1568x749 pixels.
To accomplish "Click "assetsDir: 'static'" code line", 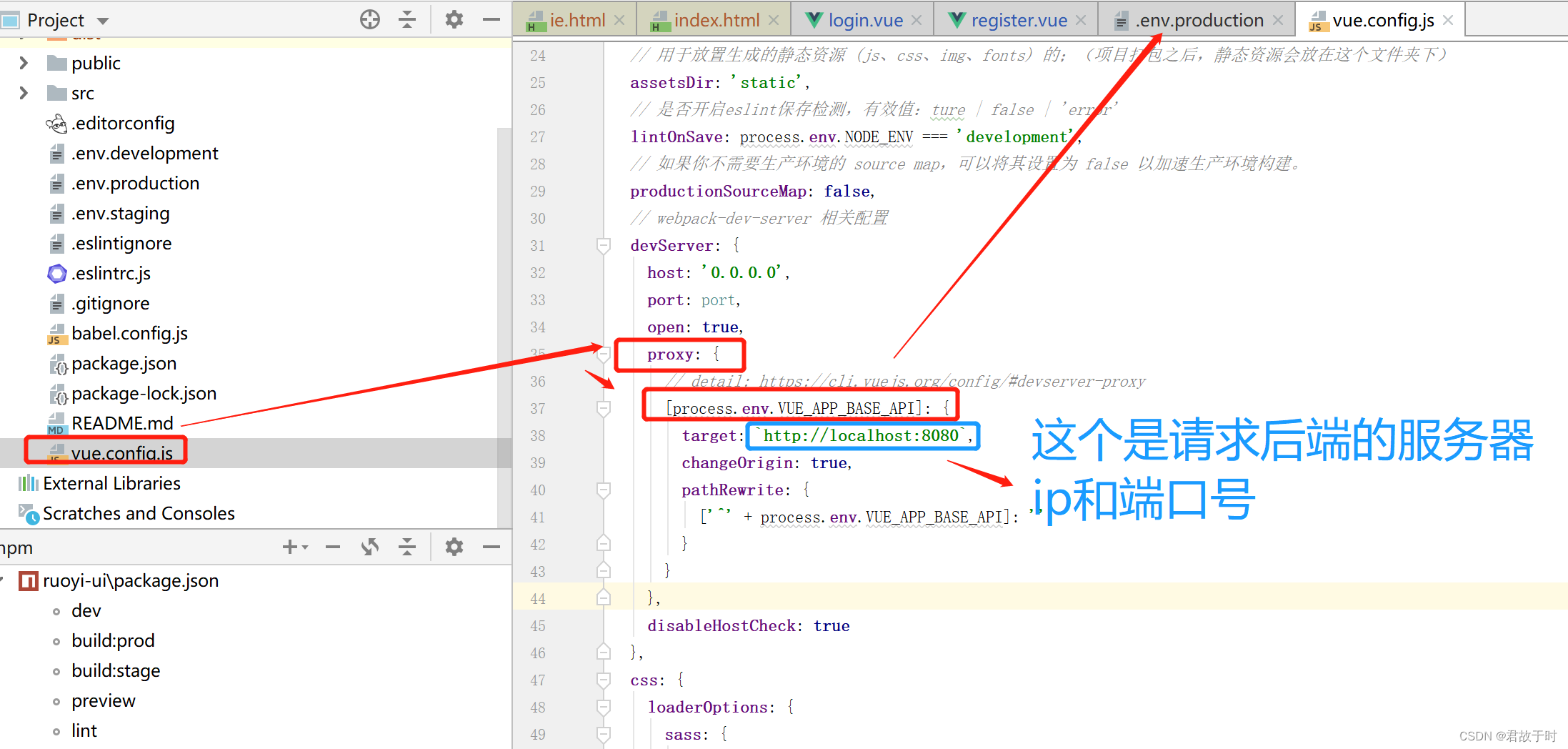I will click(x=720, y=83).
